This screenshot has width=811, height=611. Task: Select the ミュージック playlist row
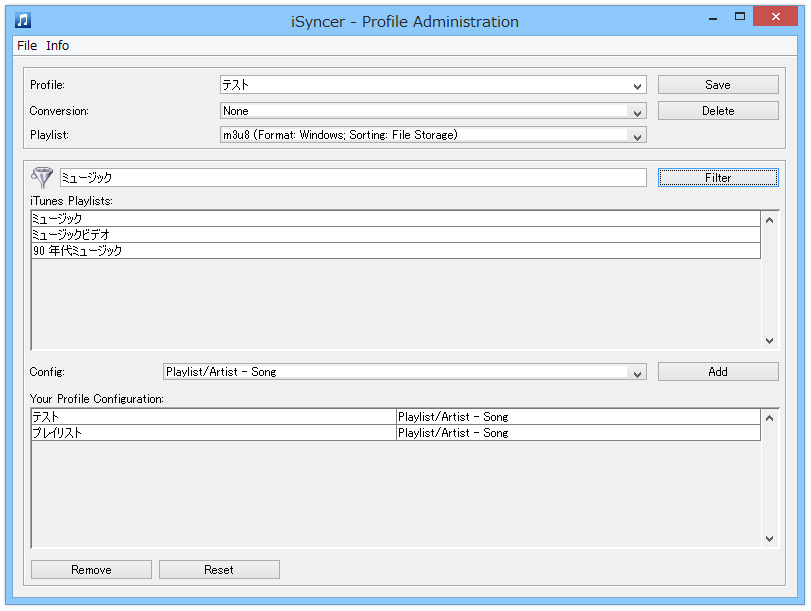click(x=396, y=218)
